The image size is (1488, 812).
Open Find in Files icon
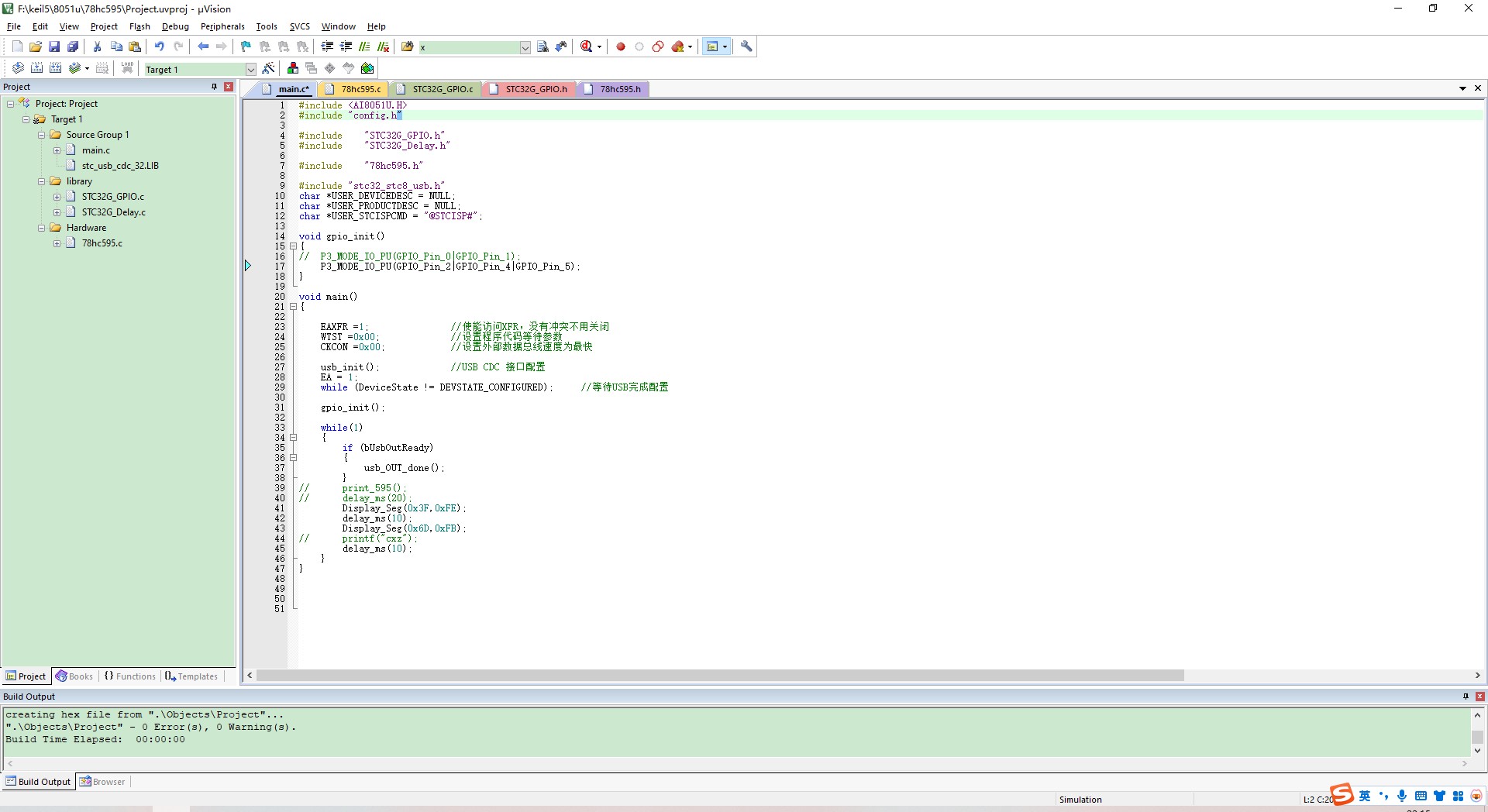tap(408, 46)
